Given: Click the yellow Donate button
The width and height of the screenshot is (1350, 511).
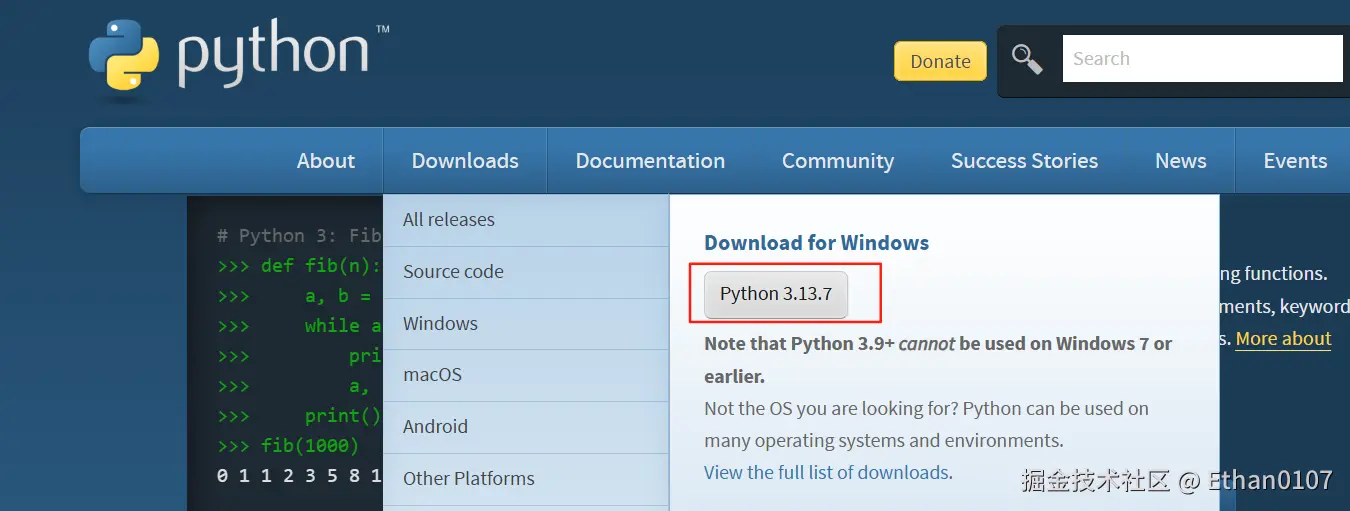Looking at the screenshot, I should pyautogui.click(x=940, y=61).
